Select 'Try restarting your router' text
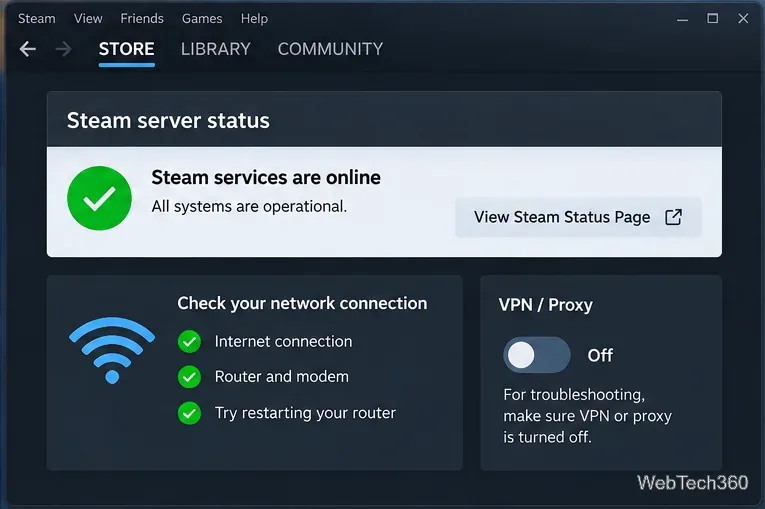765x509 pixels. tap(305, 413)
